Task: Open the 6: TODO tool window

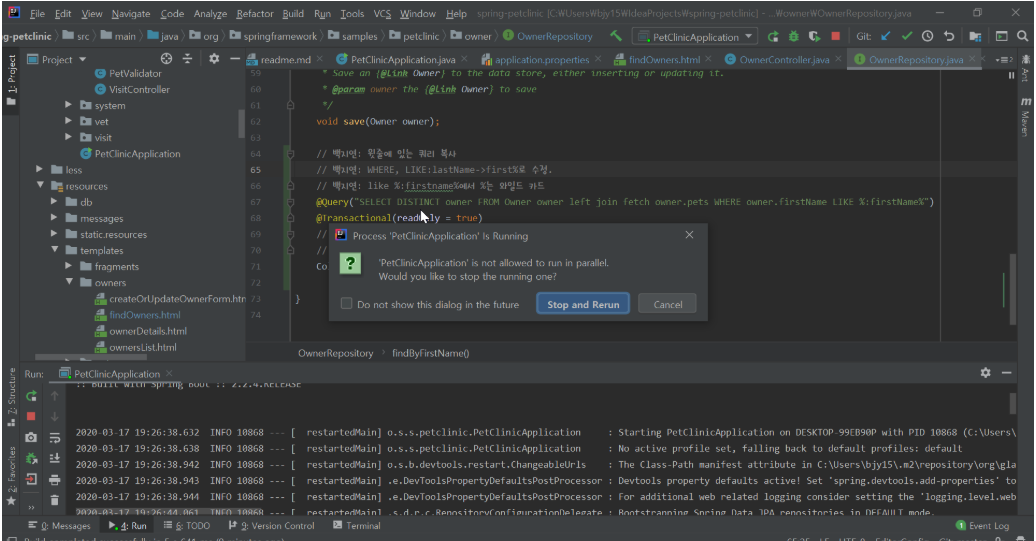Action: [186, 526]
